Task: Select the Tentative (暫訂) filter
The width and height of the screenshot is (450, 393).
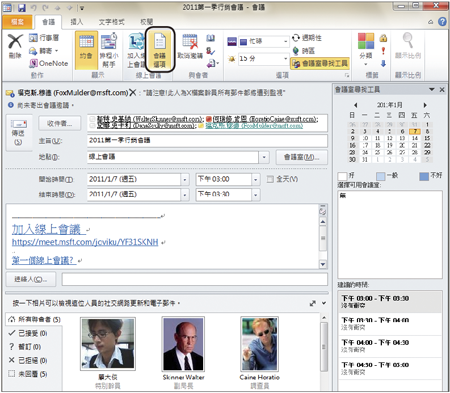Action: 25,347
